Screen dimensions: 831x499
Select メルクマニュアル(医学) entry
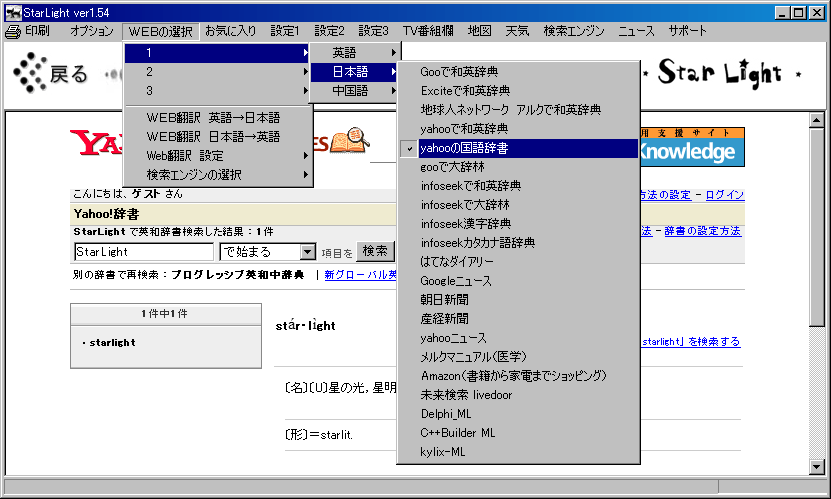(x=518, y=358)
